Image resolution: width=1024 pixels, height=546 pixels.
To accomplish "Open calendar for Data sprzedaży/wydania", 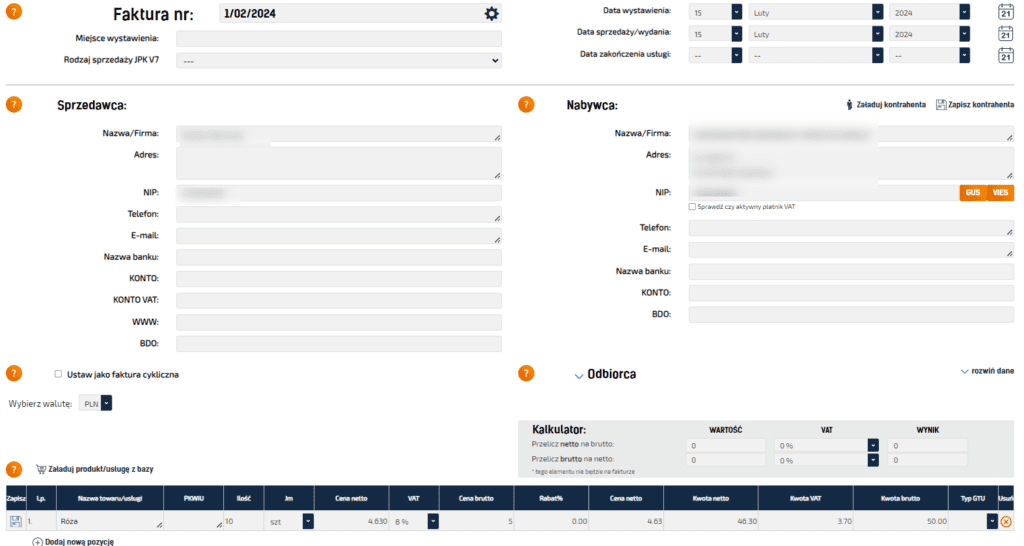I will (x=1005, y=34).
